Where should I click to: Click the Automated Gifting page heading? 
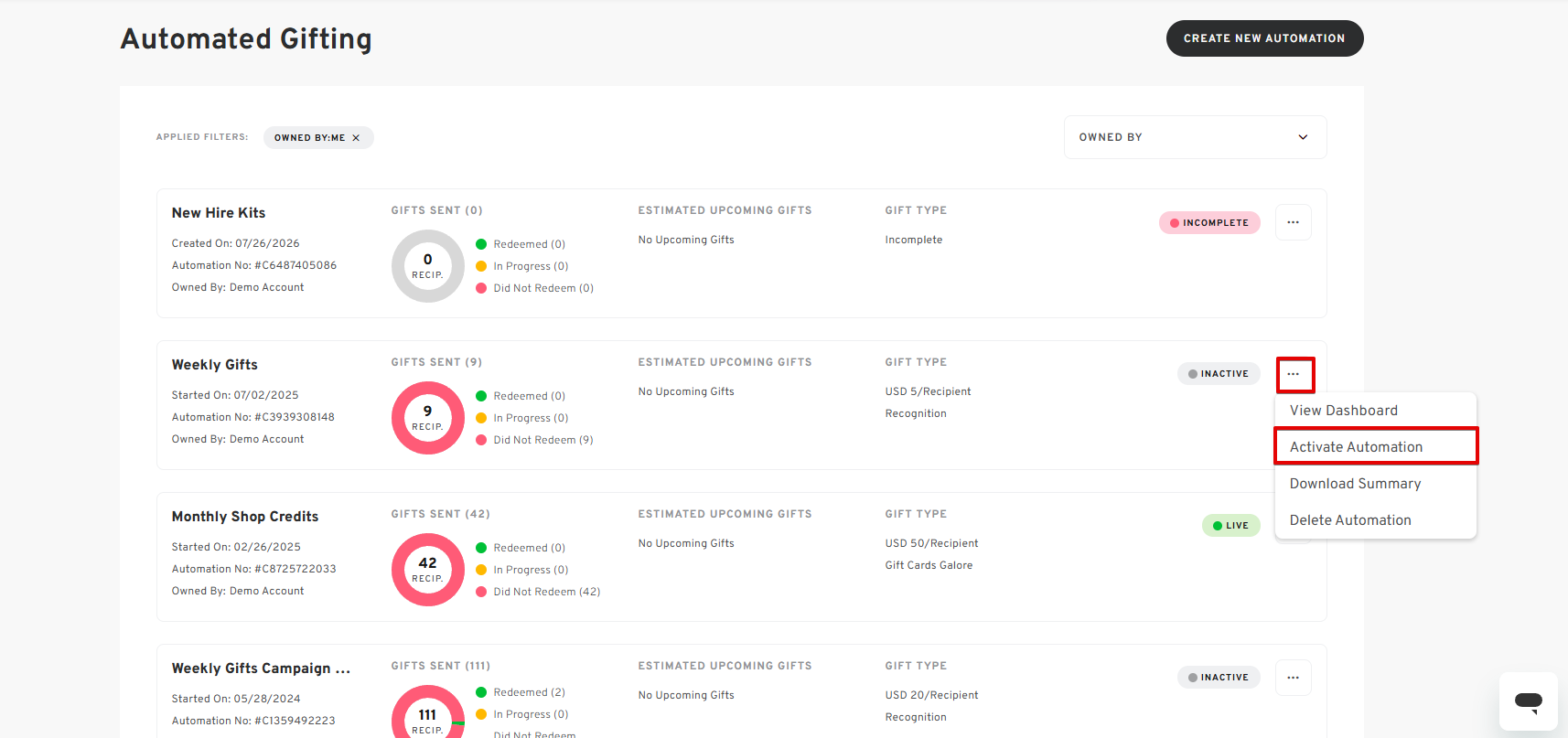click(246, 38)
